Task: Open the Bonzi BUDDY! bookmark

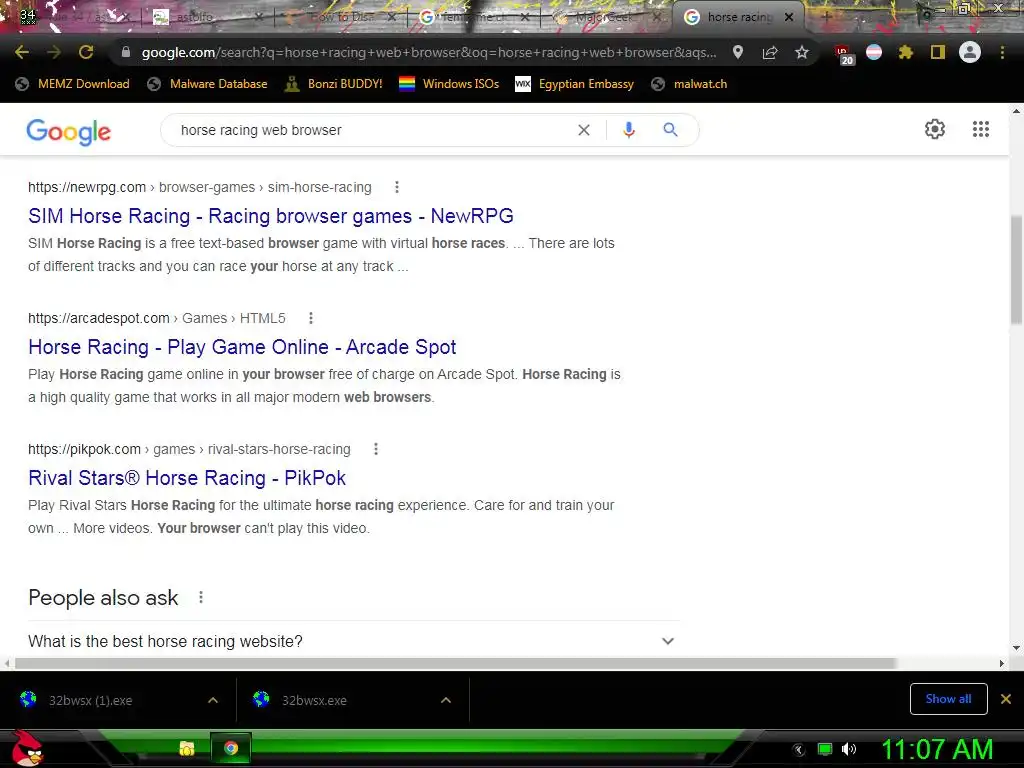Action: (333, 84)
